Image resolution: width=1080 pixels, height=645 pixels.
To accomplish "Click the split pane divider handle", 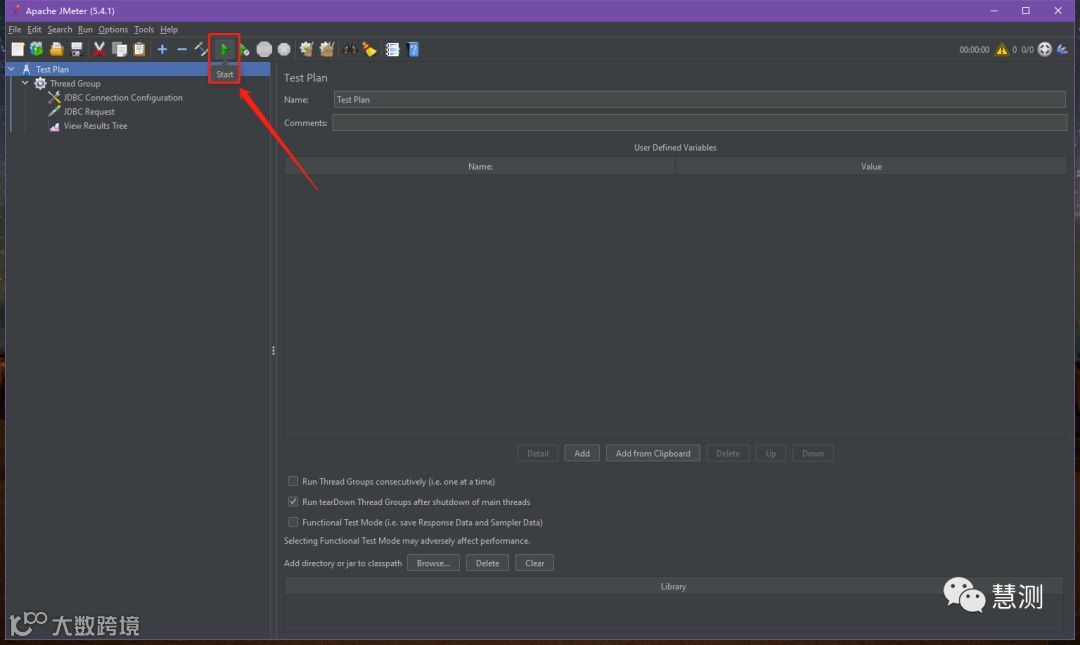I will [x=273, y=351].
